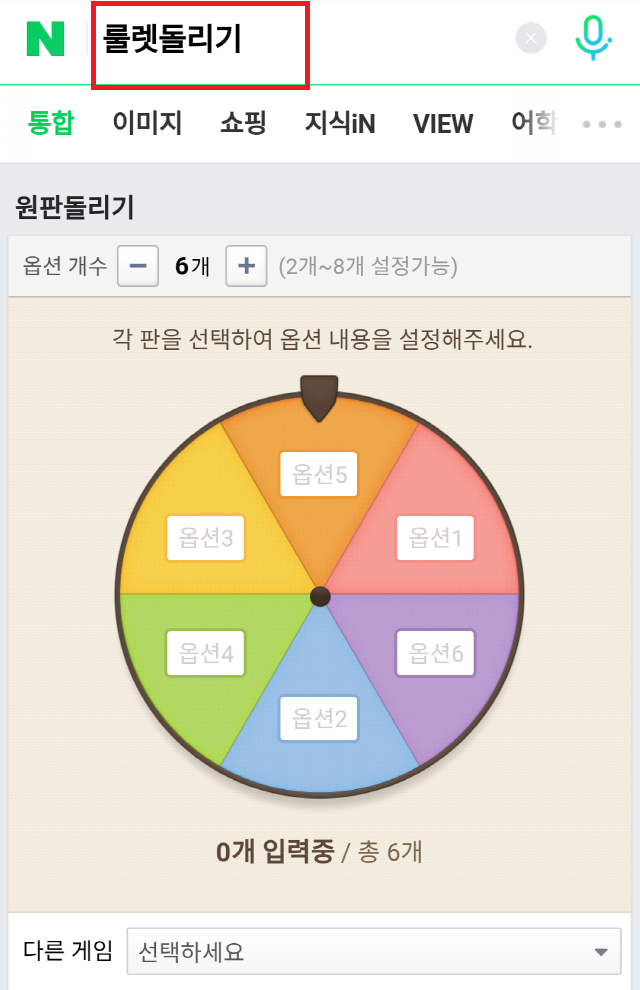
Task: Select the 옵션2 wheel segment
Action: pos(319,718)
